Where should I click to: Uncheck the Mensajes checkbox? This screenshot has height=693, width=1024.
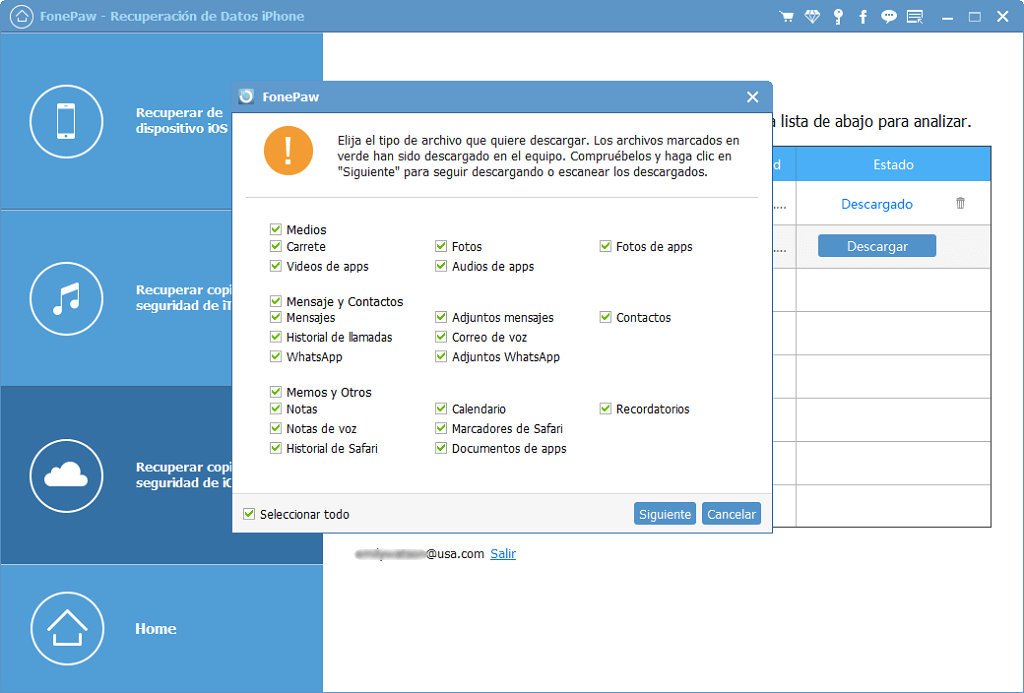(x=276, y=317)
